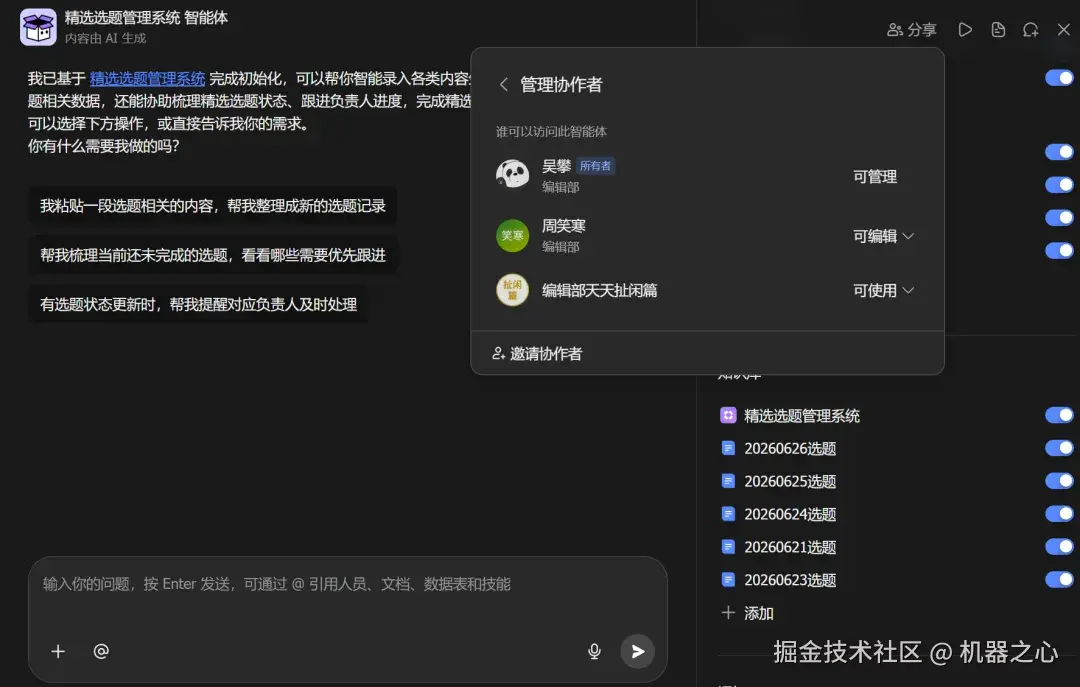Open the 20260624选题 knowledge item
The image size is (1080, 687).
790,514
